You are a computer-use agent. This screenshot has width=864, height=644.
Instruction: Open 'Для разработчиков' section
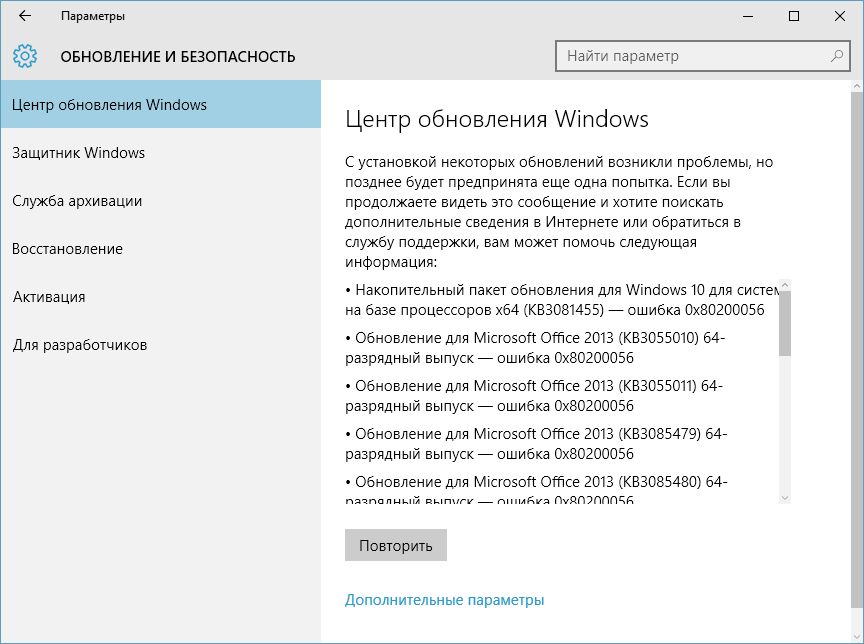click(x=160, y=344)
